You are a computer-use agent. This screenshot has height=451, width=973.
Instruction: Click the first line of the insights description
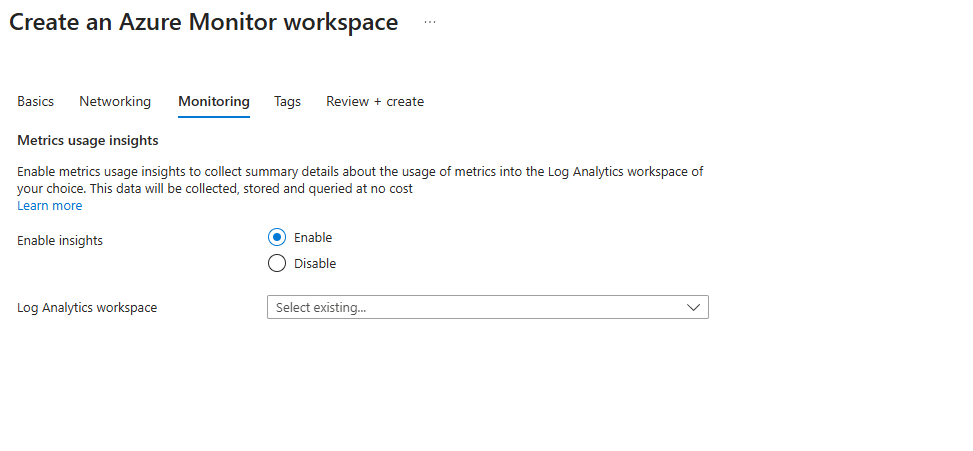pos(360,172)
